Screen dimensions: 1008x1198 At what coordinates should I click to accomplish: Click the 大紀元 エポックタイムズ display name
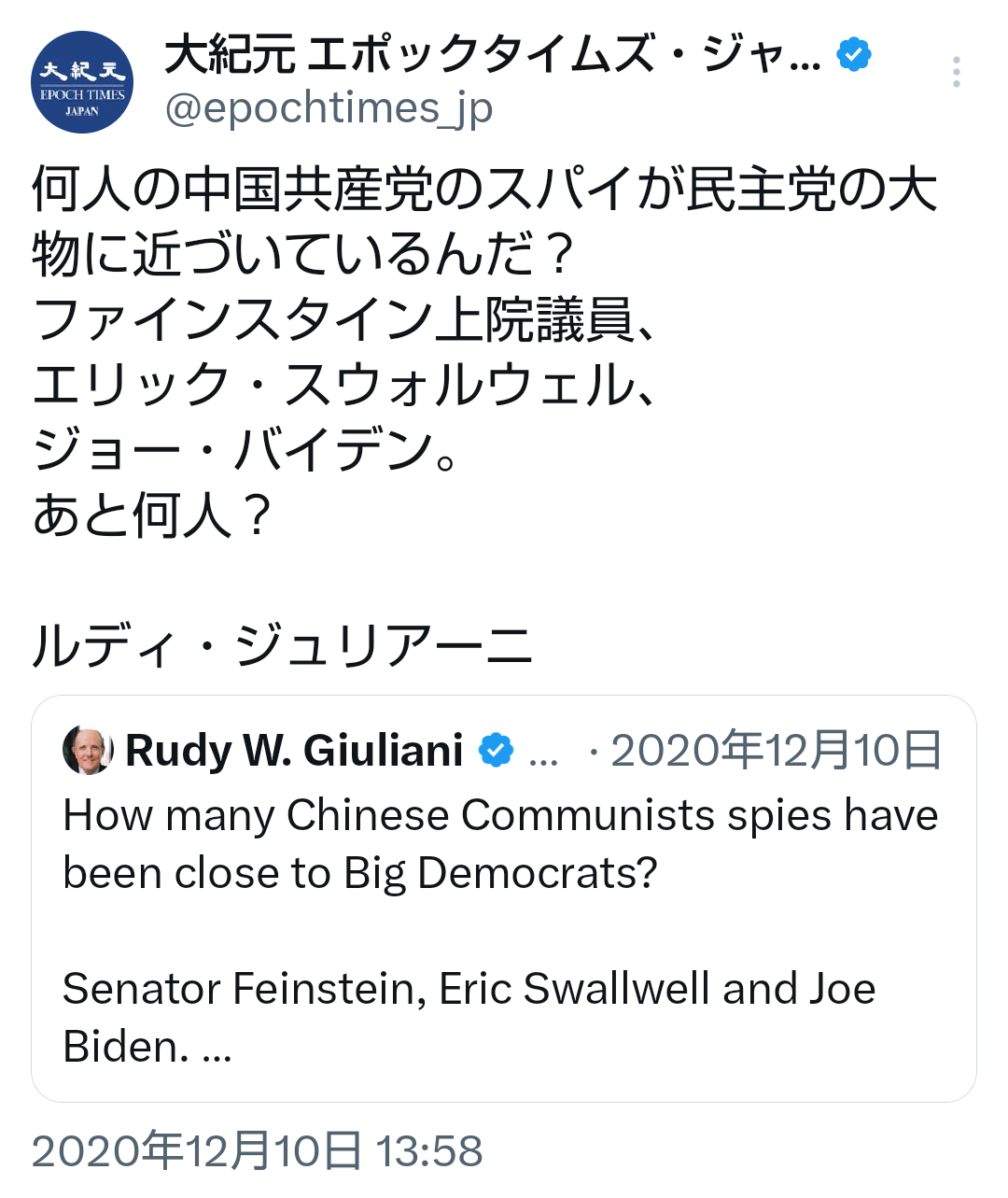coord(492,55)
